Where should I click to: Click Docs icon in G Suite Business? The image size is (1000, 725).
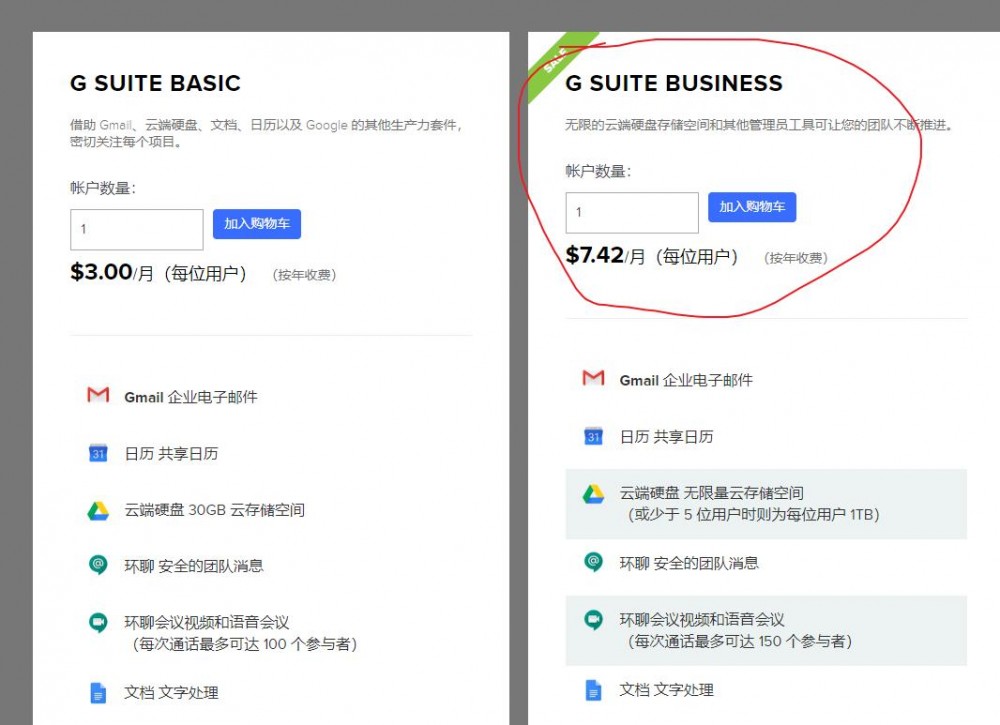click(x=594, y=690)
